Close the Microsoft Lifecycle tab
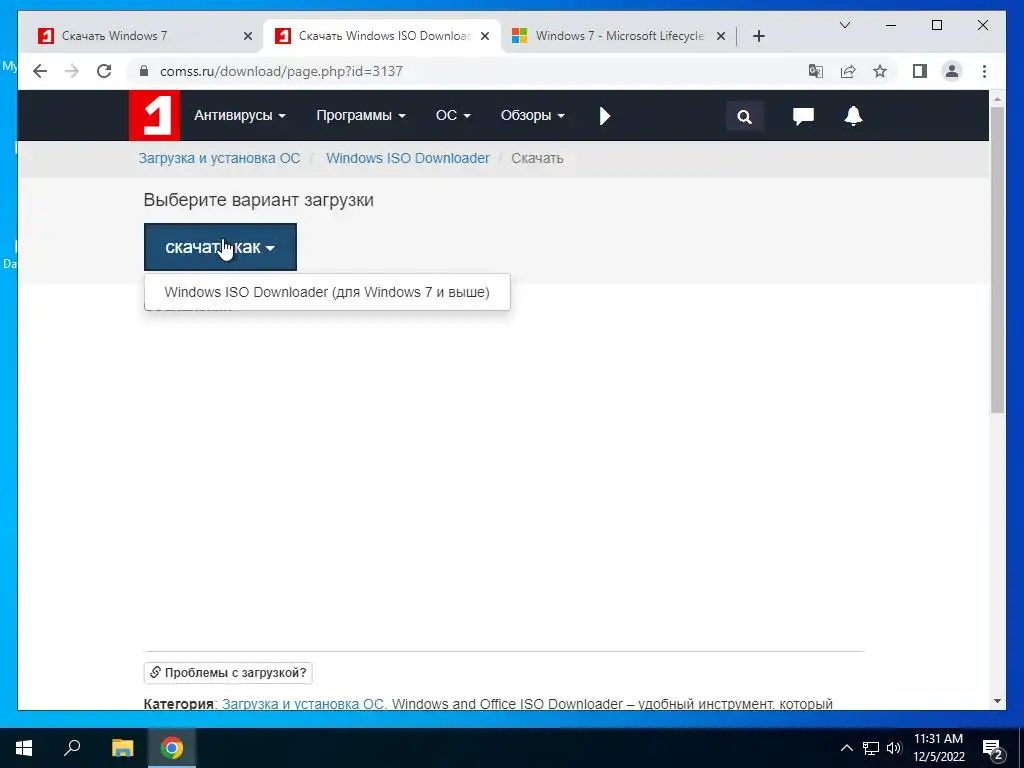The width and height of the screenshot is (1024, 768). tap(721, 37)
